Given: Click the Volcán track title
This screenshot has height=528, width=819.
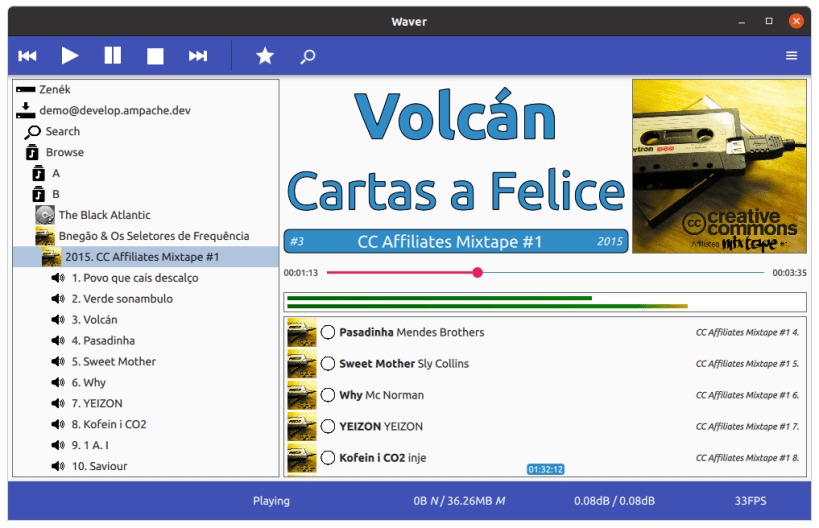Looking at the screenshot, I should pos(455,116).
